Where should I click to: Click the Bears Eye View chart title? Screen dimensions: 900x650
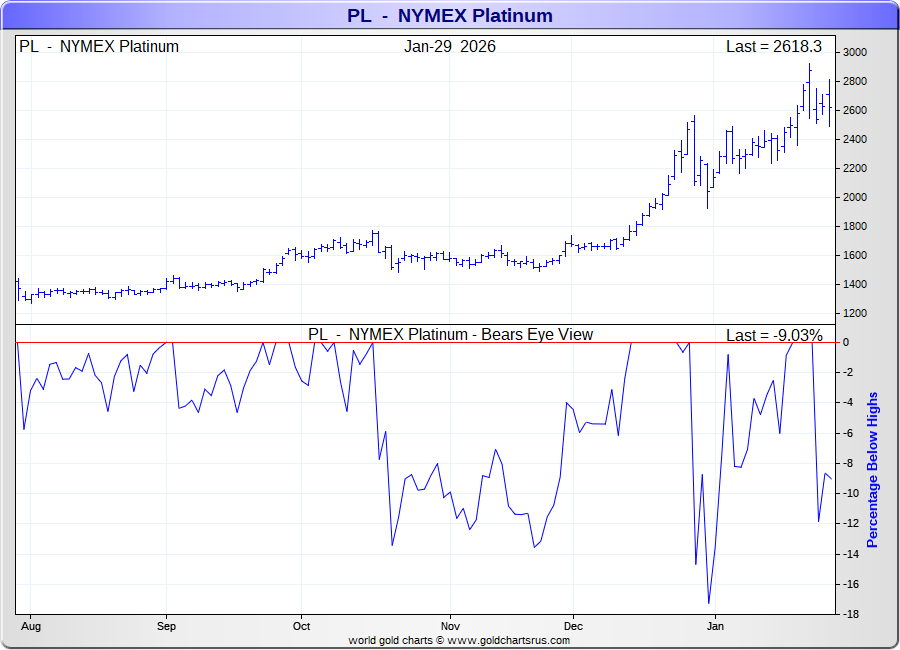(450, 335)
